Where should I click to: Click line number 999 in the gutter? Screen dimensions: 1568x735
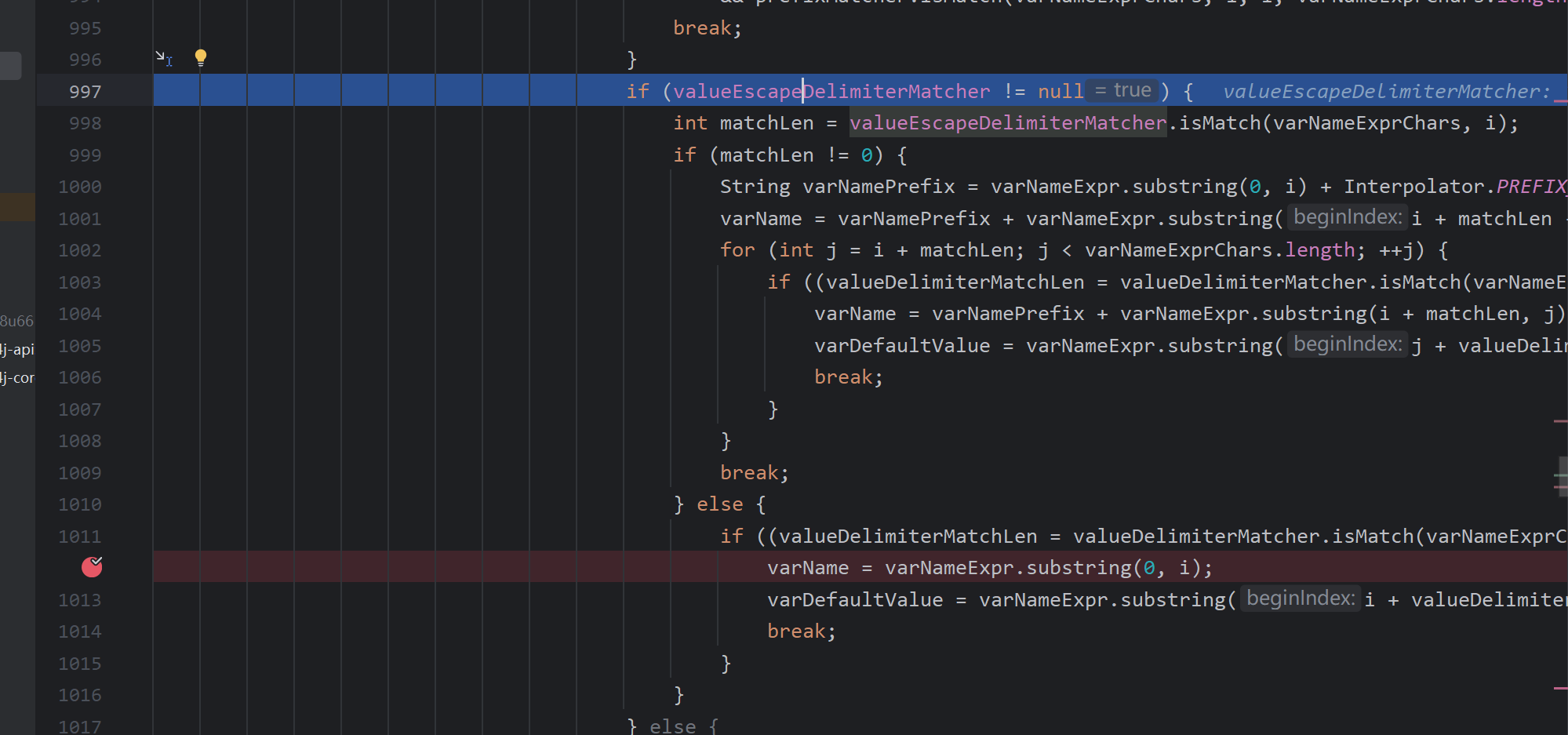85,155
